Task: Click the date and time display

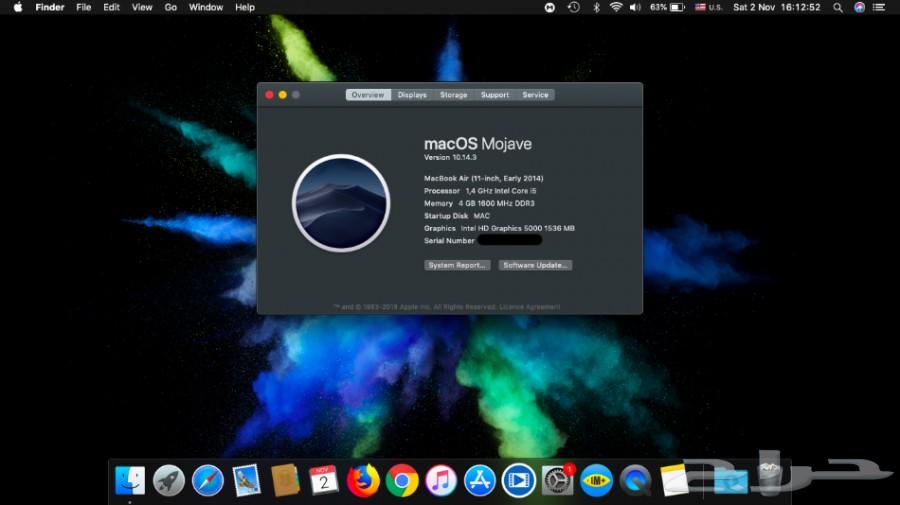Action: (777, 7)
